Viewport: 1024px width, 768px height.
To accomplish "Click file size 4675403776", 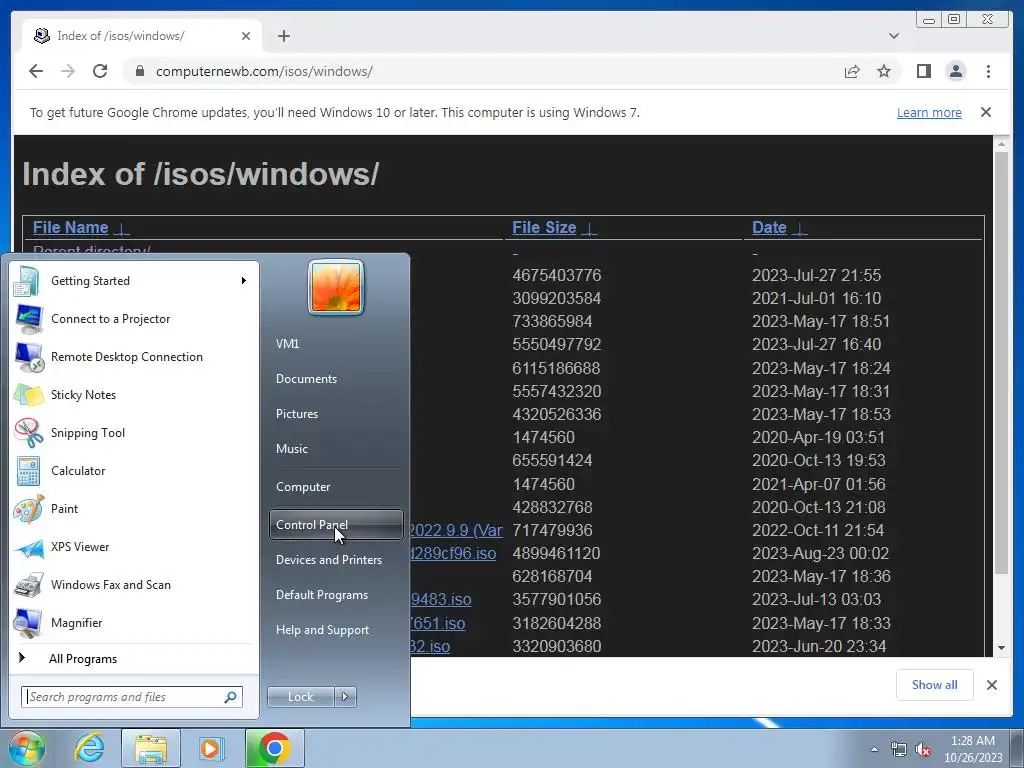I will pyautogui.click(x=556, y=275).
